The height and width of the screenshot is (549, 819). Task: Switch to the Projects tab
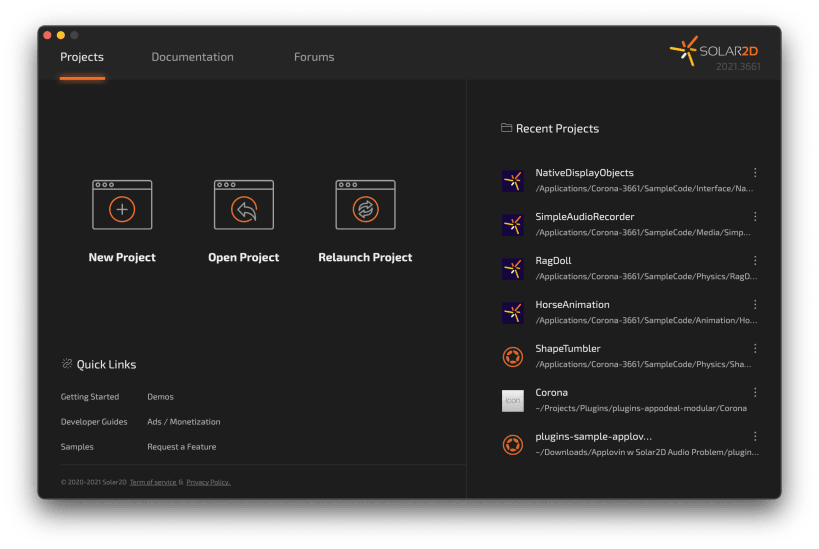(x=82, y=57)
